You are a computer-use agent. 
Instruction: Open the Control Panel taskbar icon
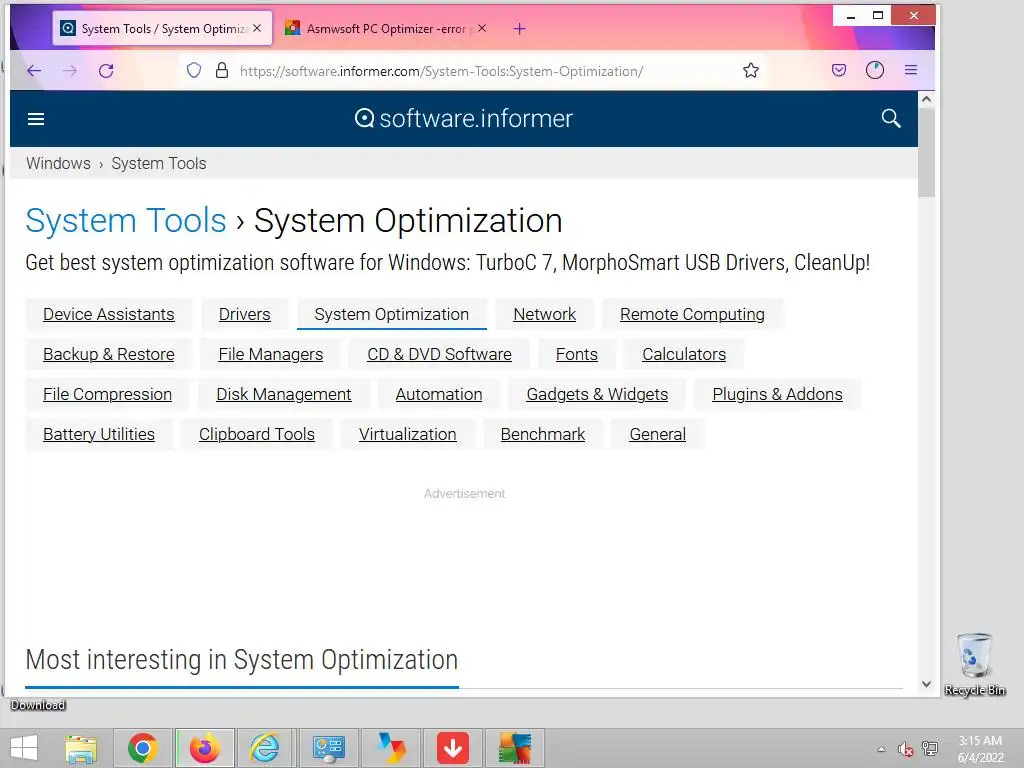pos(328,748)
